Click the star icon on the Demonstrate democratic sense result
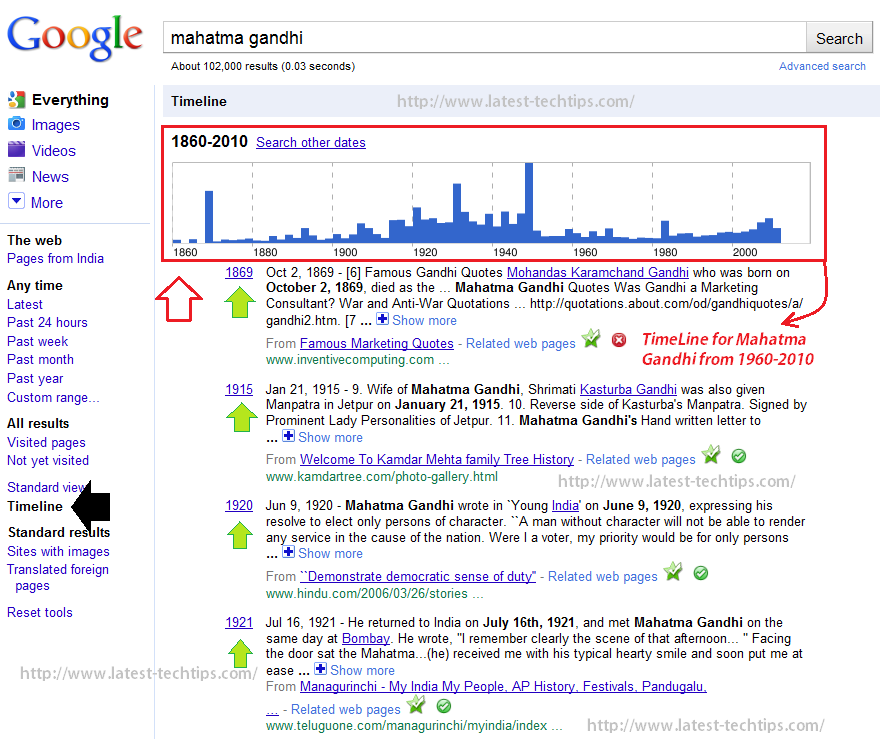 672,571
